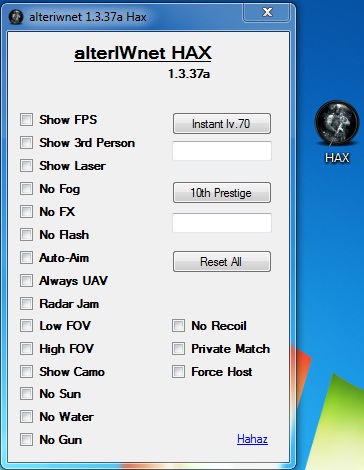Tick the No Flash checkbox
Image resolution: width=364 pixels, height=470 pixels.
coord(26,235)
